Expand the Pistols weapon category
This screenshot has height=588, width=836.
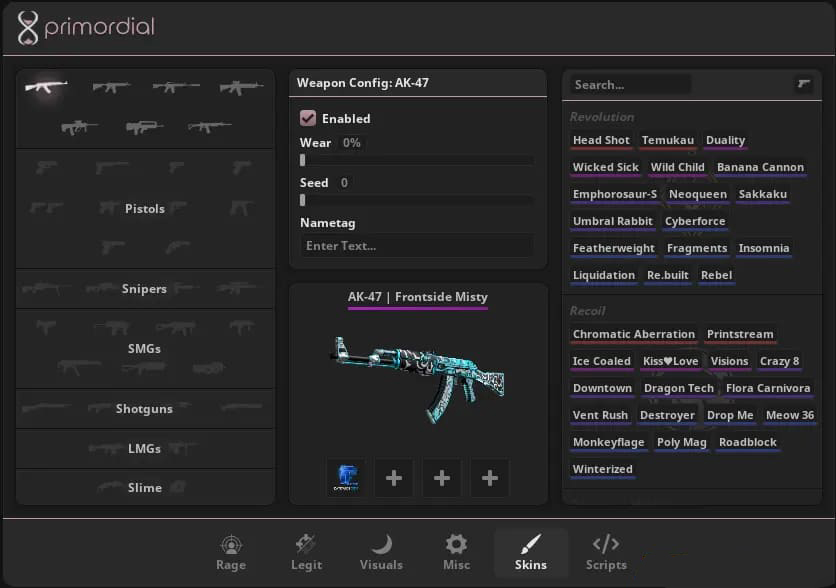pyautogui.click(x=145, y=208)
